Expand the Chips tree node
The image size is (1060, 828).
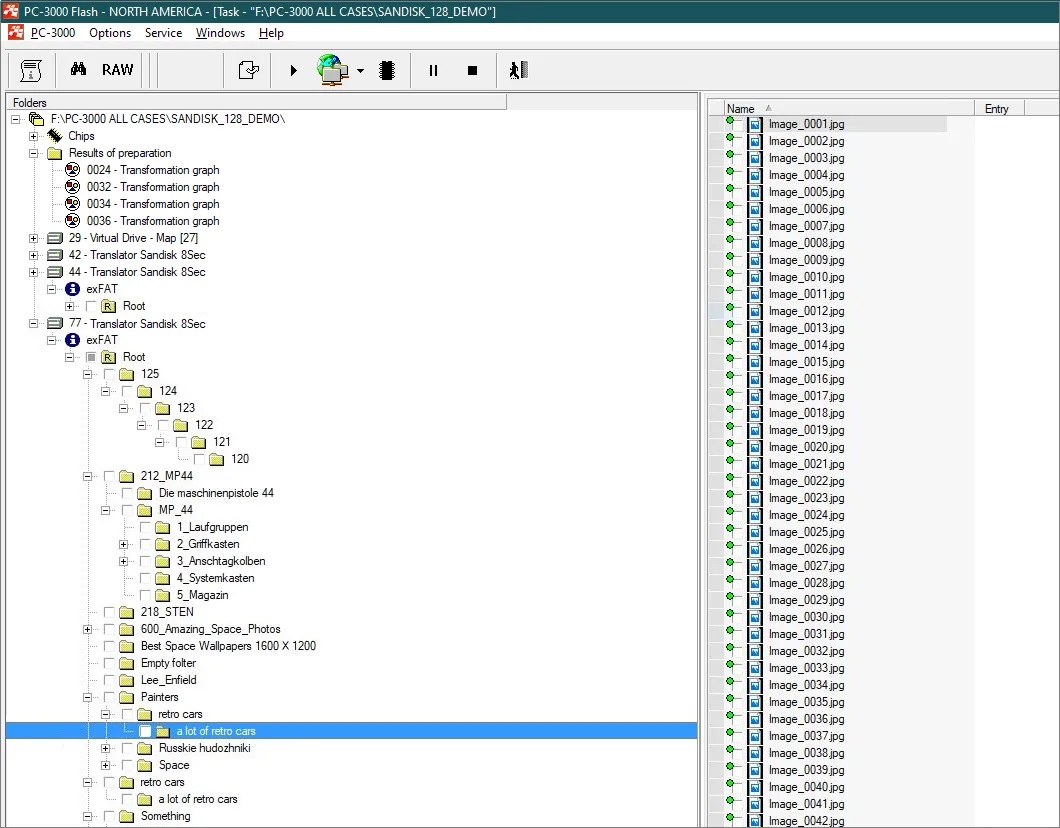click(x=33, y=136)
